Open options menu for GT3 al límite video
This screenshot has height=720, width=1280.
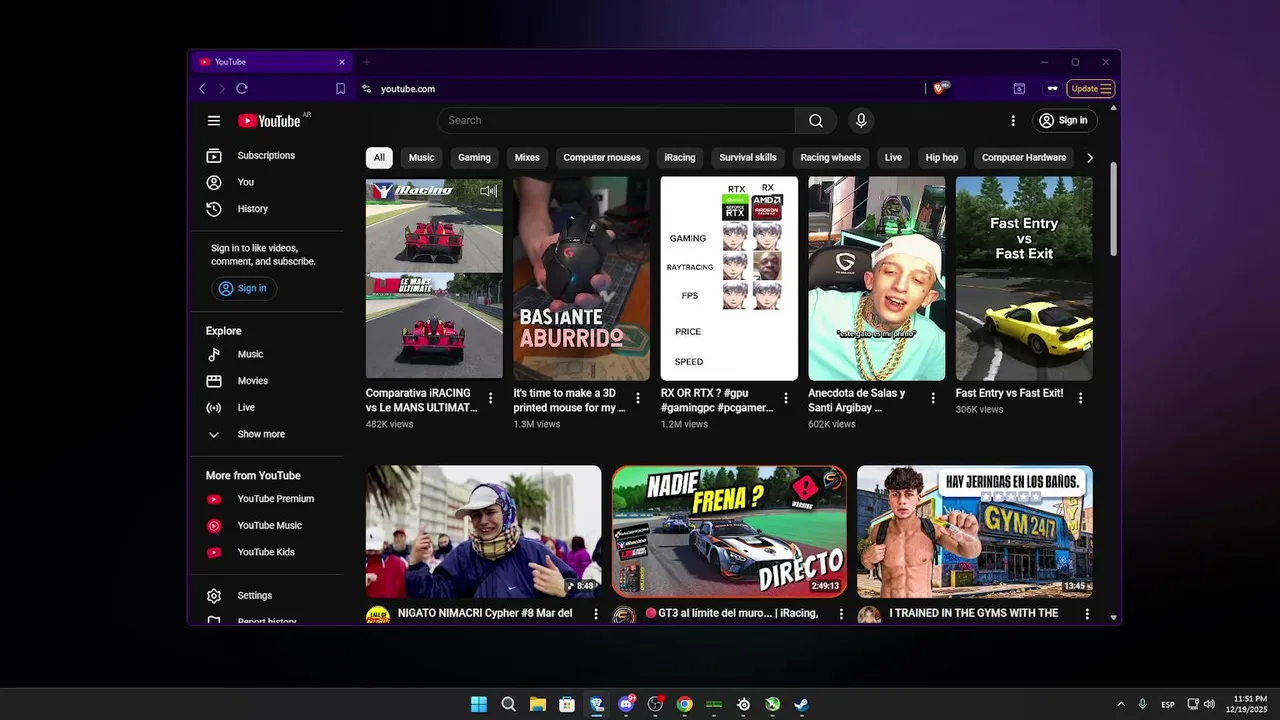coord(841,614)
